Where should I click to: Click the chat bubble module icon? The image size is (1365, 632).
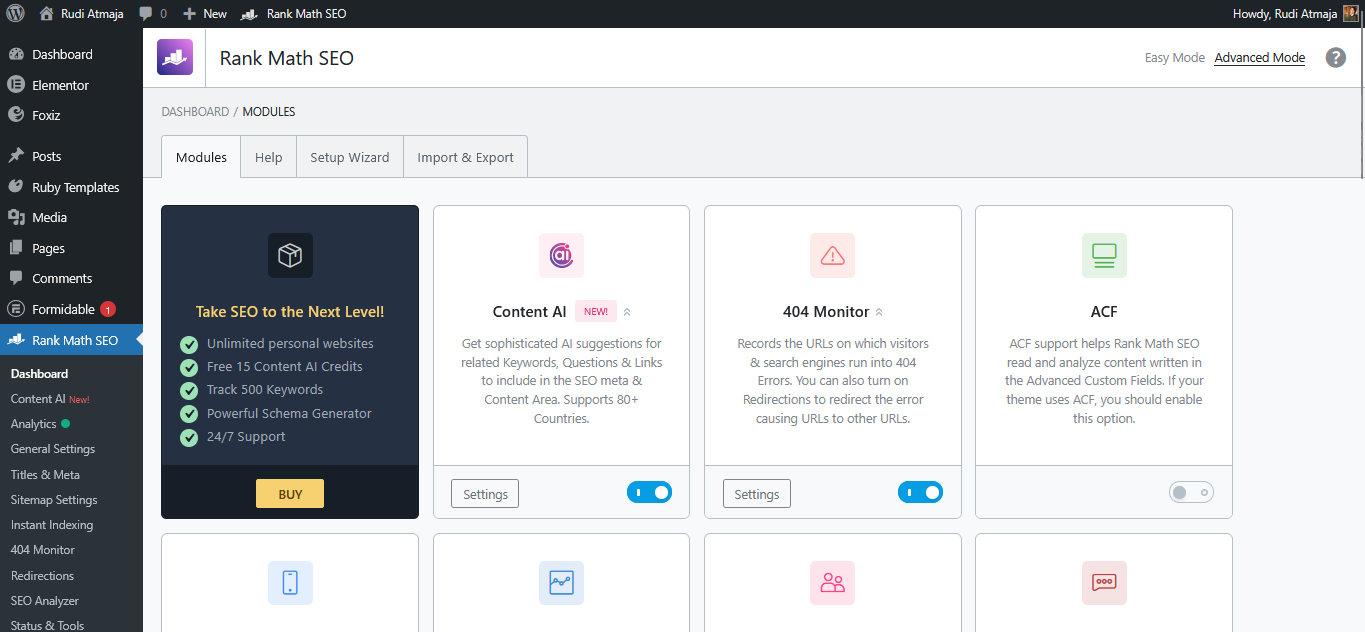pos(1104,583)
